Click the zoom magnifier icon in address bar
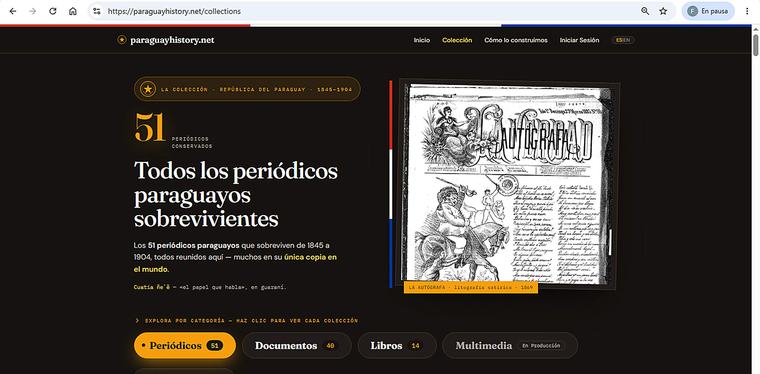The height and width of the screenshot is (374, 760). point(645,11)
